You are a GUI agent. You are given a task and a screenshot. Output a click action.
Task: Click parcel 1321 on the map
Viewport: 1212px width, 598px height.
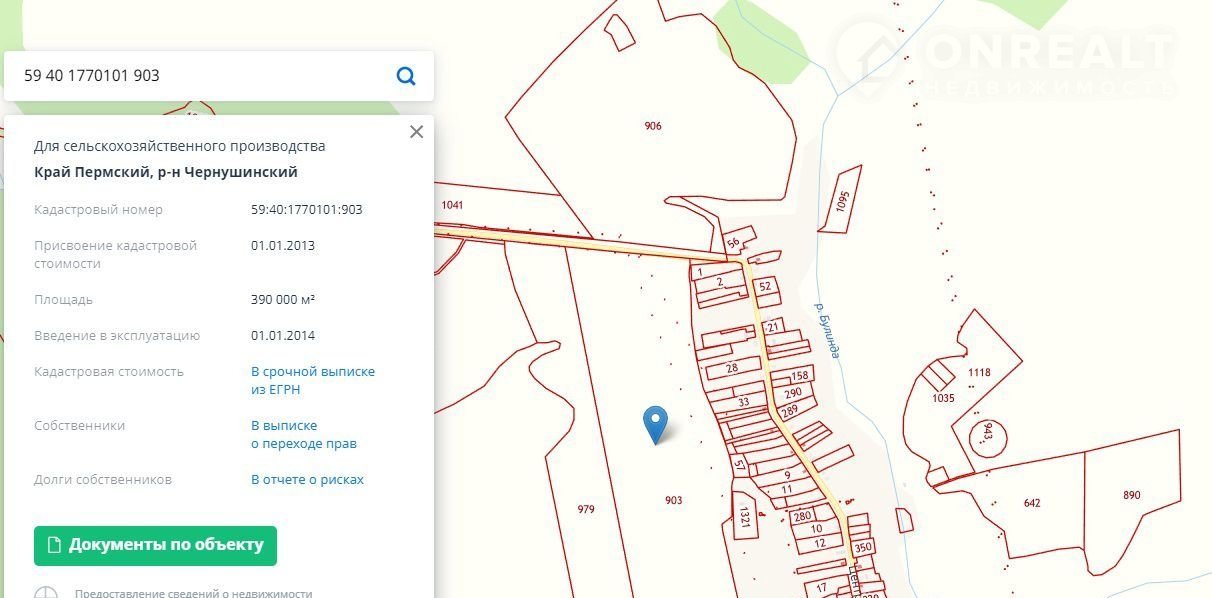(744, 514)
